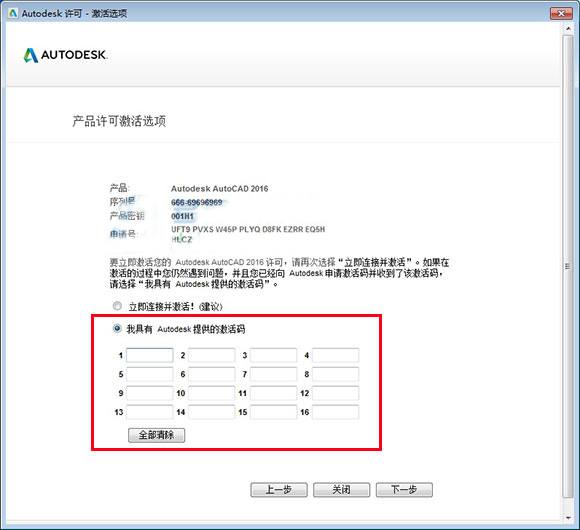The image size is (580, 530).
Task: Click activation code field 13
Action: (x=149, y=412)
